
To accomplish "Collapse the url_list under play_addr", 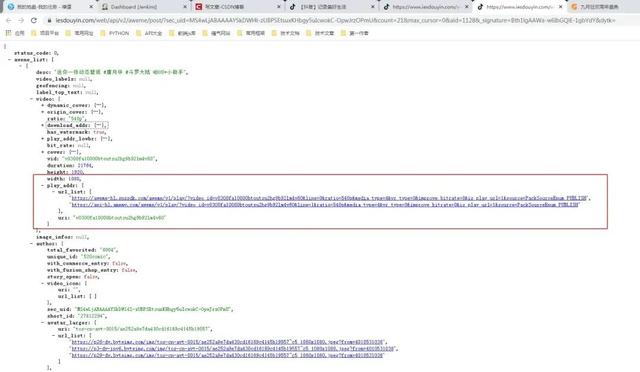I will pyautogui.click(x=53, y=192).
